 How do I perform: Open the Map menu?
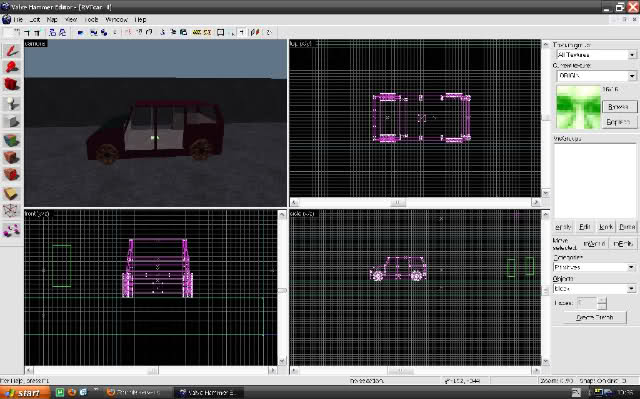[x=52, y=20]
